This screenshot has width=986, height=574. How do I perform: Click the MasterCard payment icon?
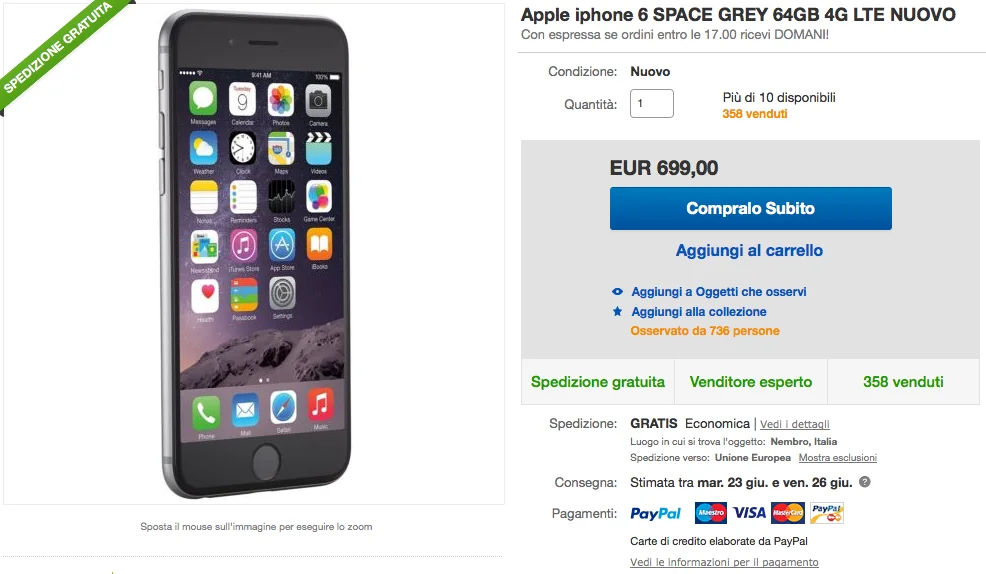click(x=787, y=513)
